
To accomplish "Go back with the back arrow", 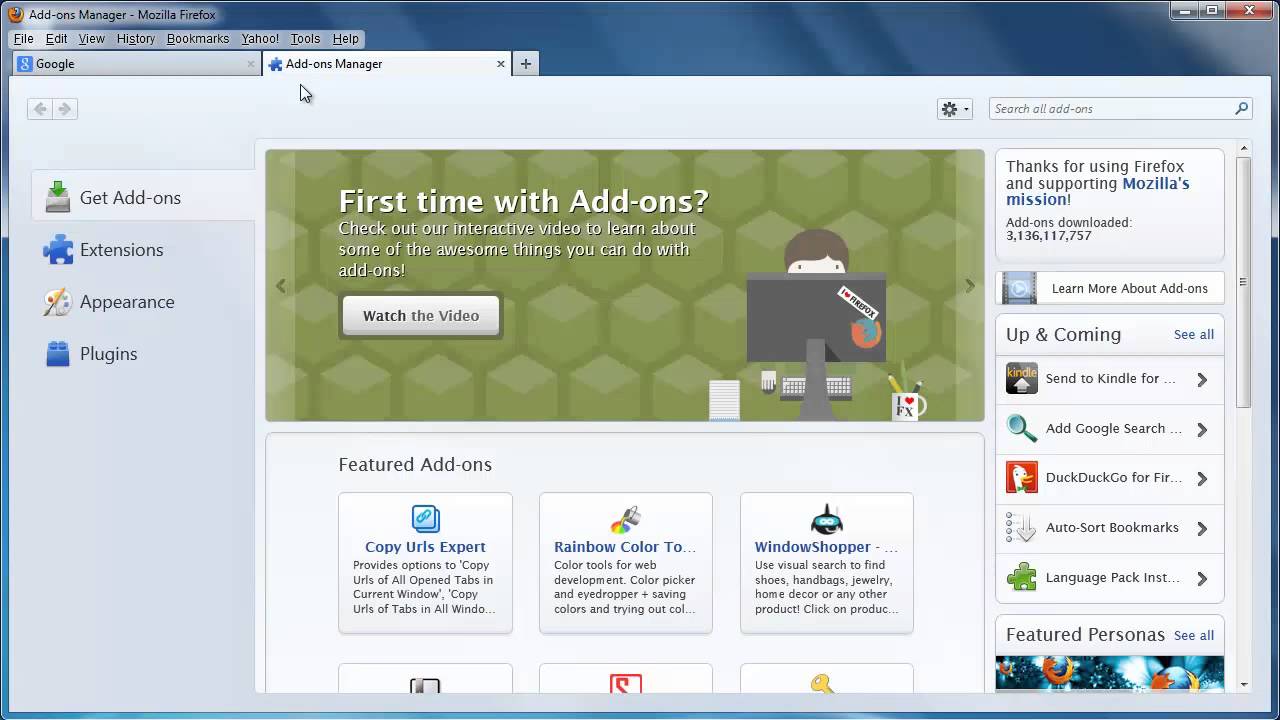I will pyautogui.click(x=40, y=109).
